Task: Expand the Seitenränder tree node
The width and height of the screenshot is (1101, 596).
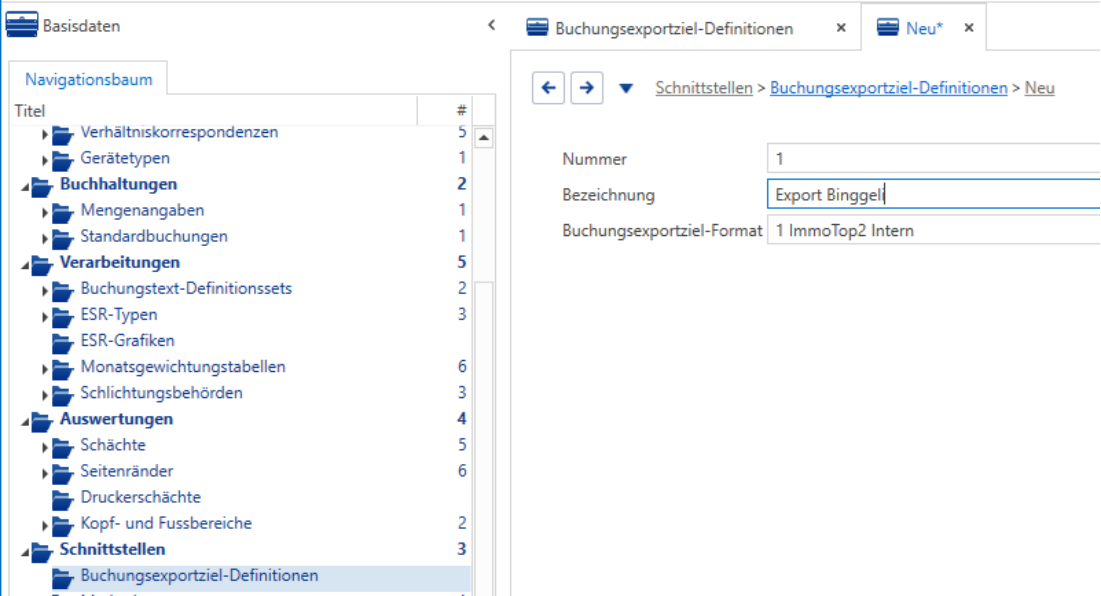Action: pyautogui.click(x=44, y=472)
